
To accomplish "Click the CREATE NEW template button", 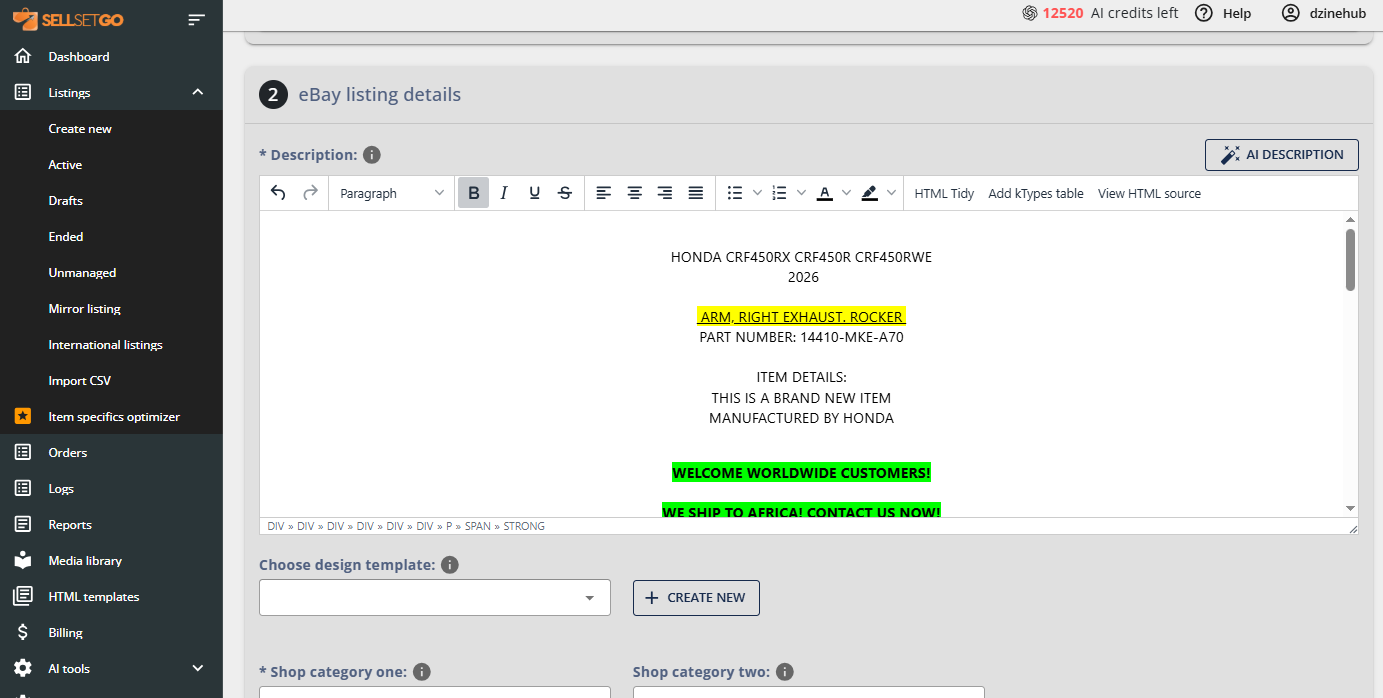I will [696, 598].
